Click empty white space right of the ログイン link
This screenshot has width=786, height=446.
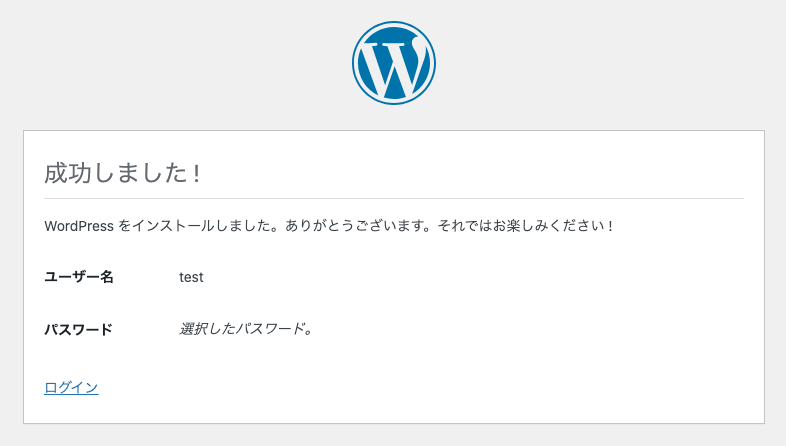[400, 388]
